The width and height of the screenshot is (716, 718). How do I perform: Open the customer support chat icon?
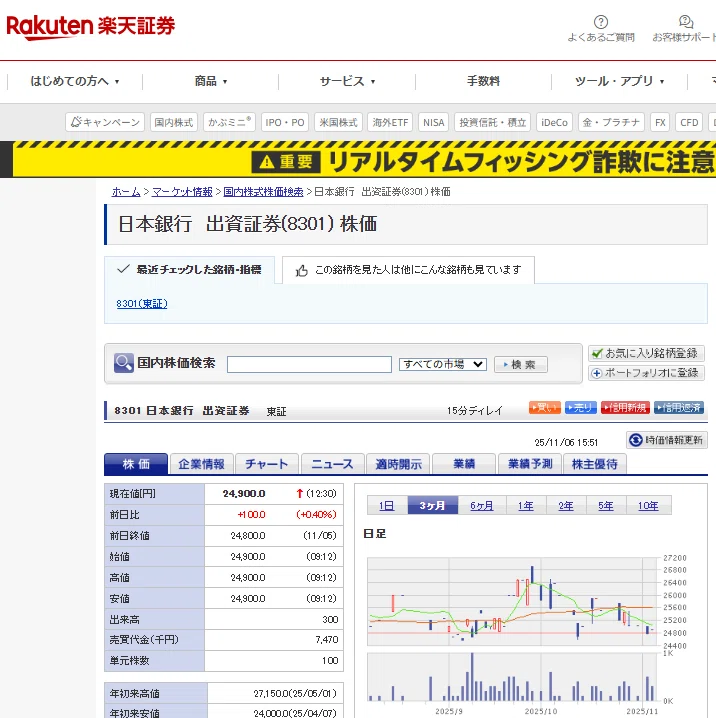(x=686, y=21)
